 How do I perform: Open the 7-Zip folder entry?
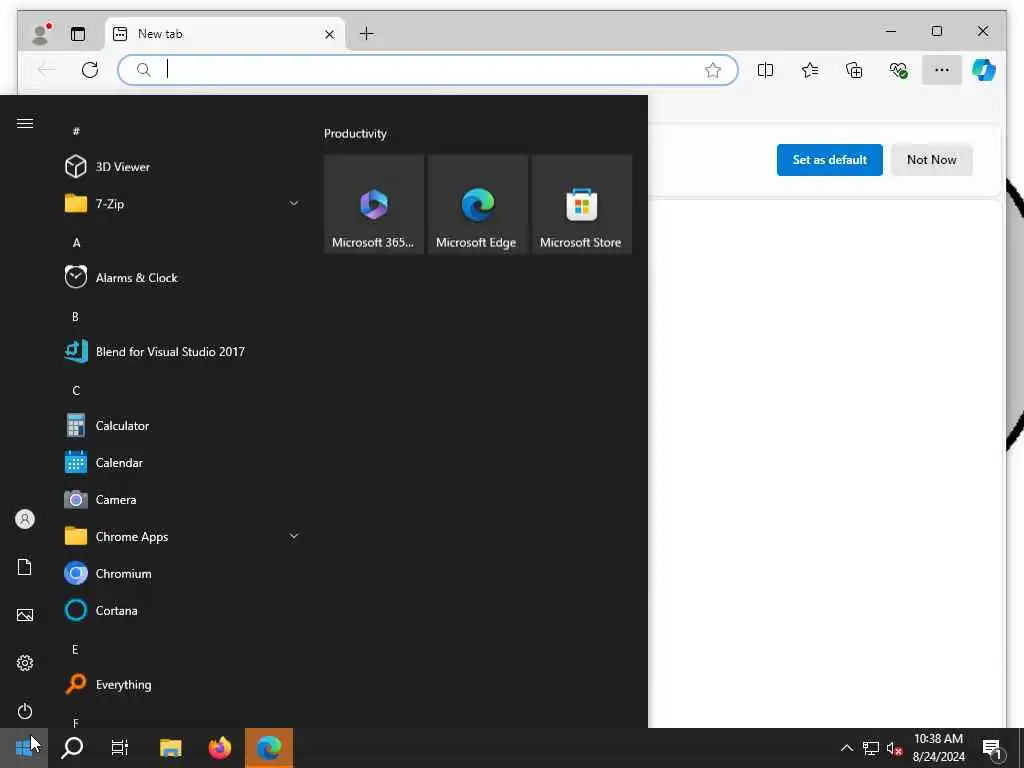click(x=183, y=204)
